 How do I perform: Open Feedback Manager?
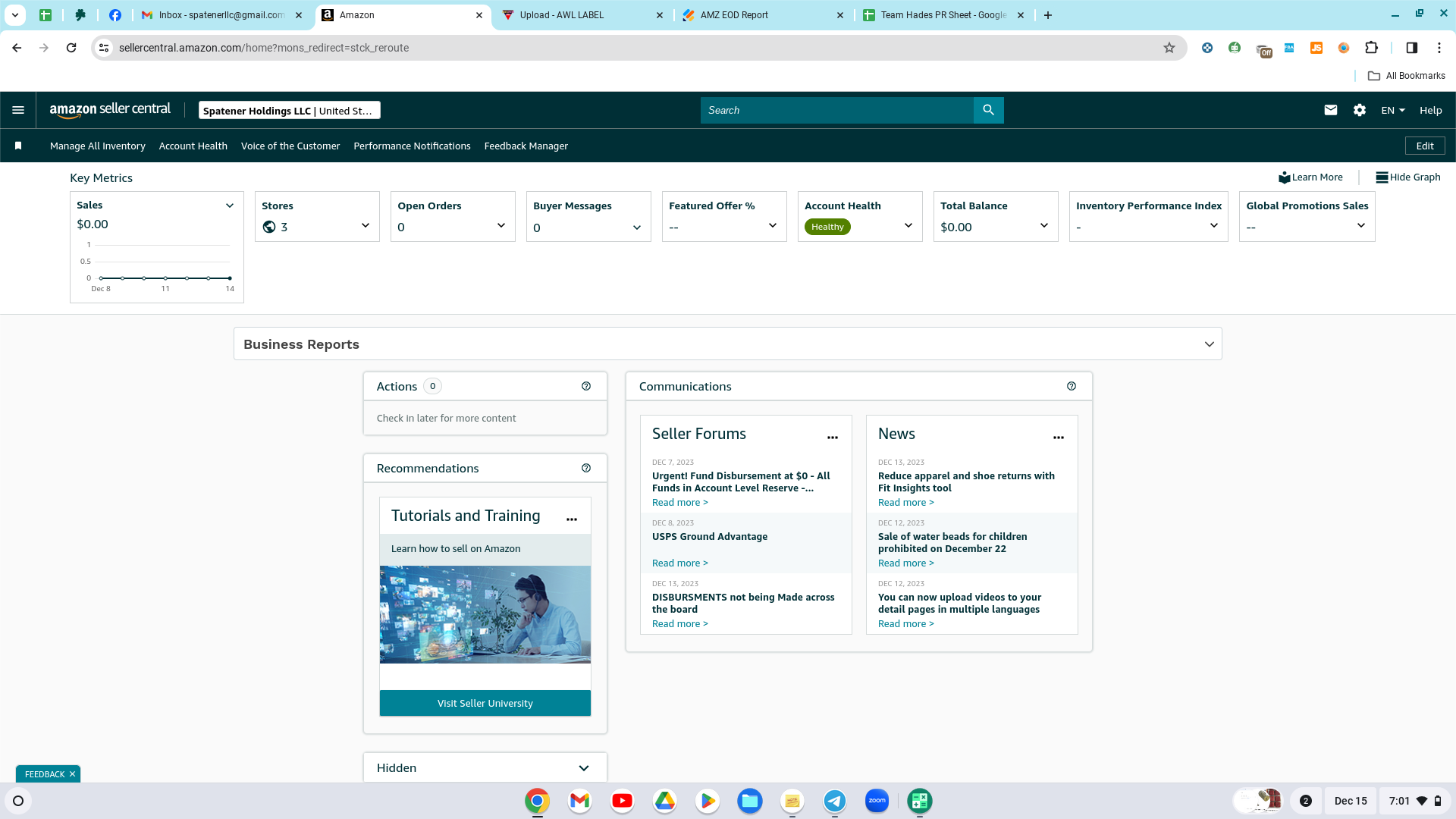[526, 146]
